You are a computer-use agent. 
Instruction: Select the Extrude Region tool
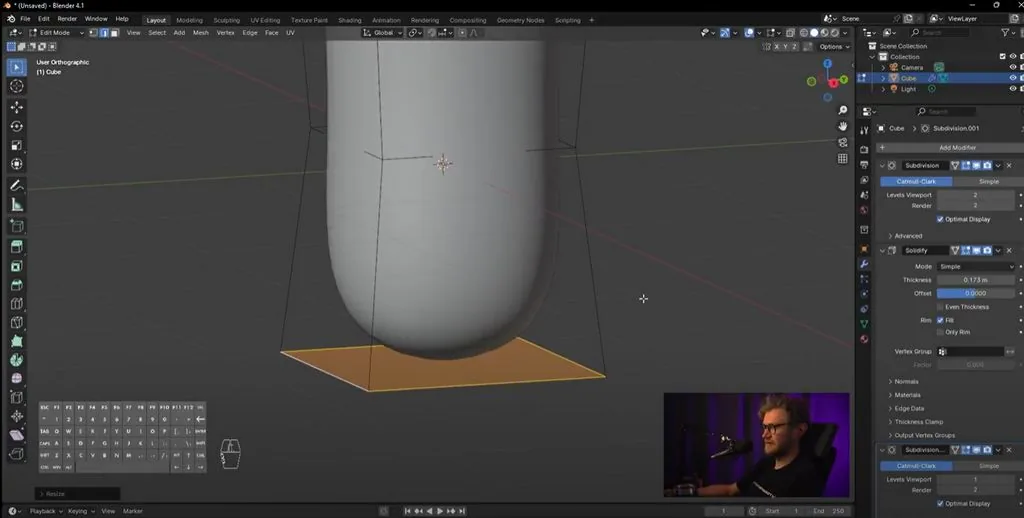point(16,247)
